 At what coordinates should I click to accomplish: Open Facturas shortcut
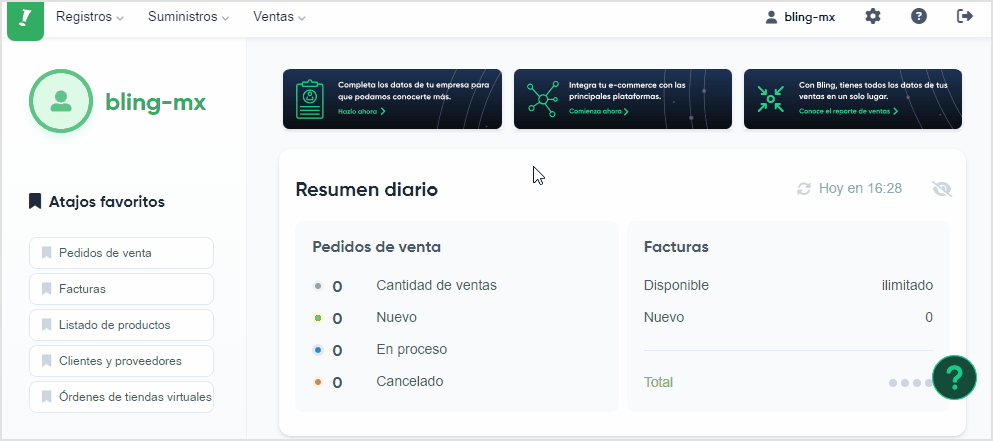[122, 289]
